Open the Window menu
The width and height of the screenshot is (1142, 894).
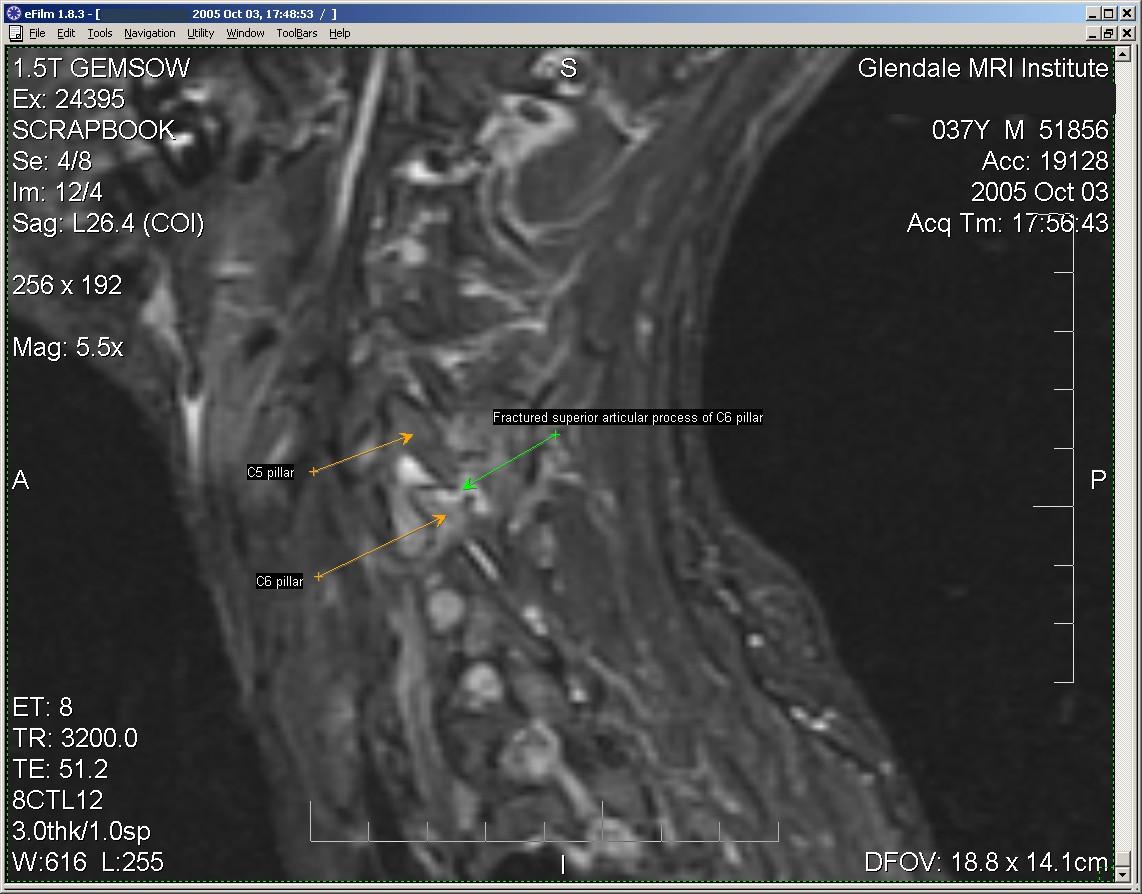245,33
